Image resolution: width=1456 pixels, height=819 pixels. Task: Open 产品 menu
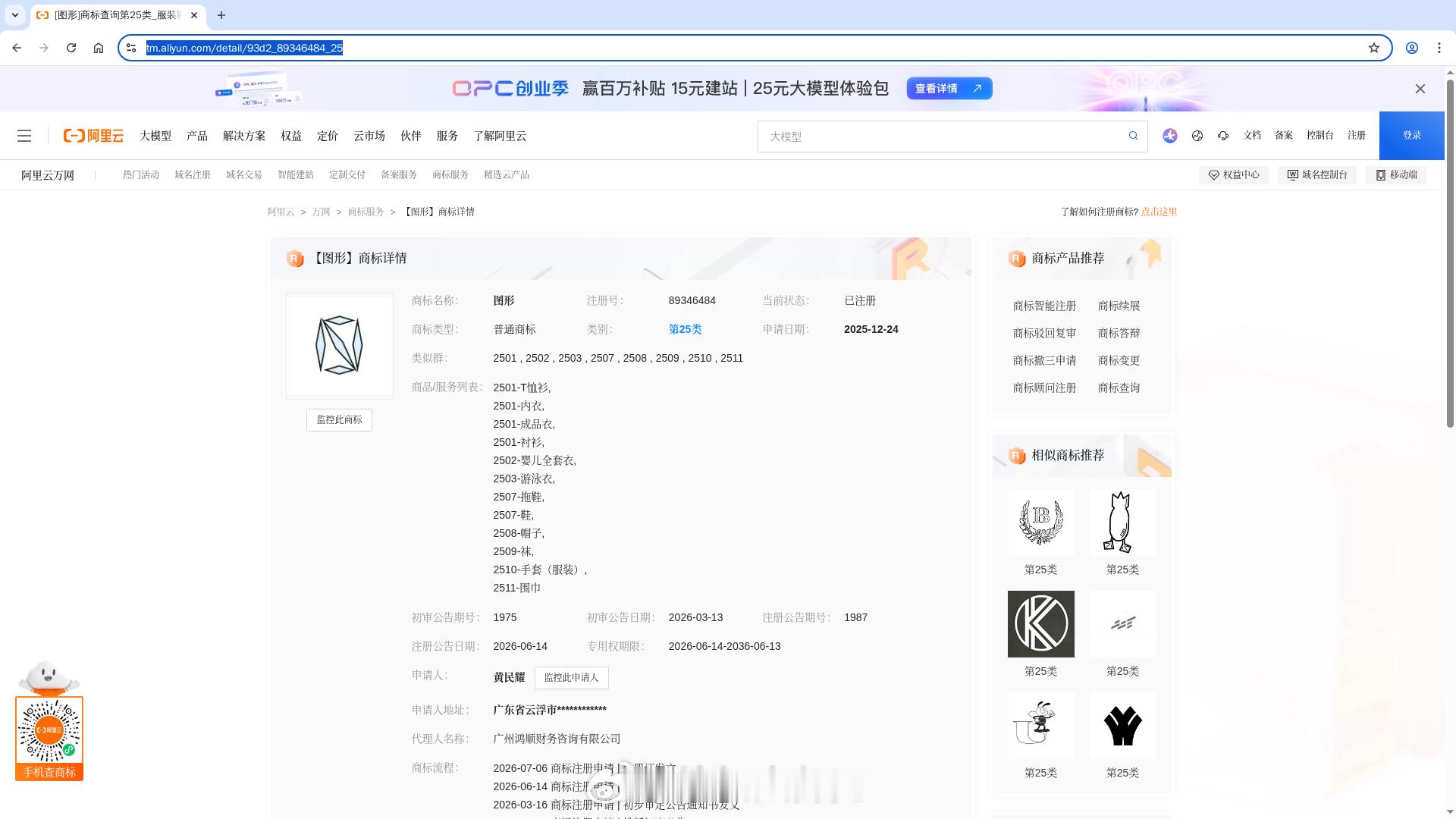[197, 136]
